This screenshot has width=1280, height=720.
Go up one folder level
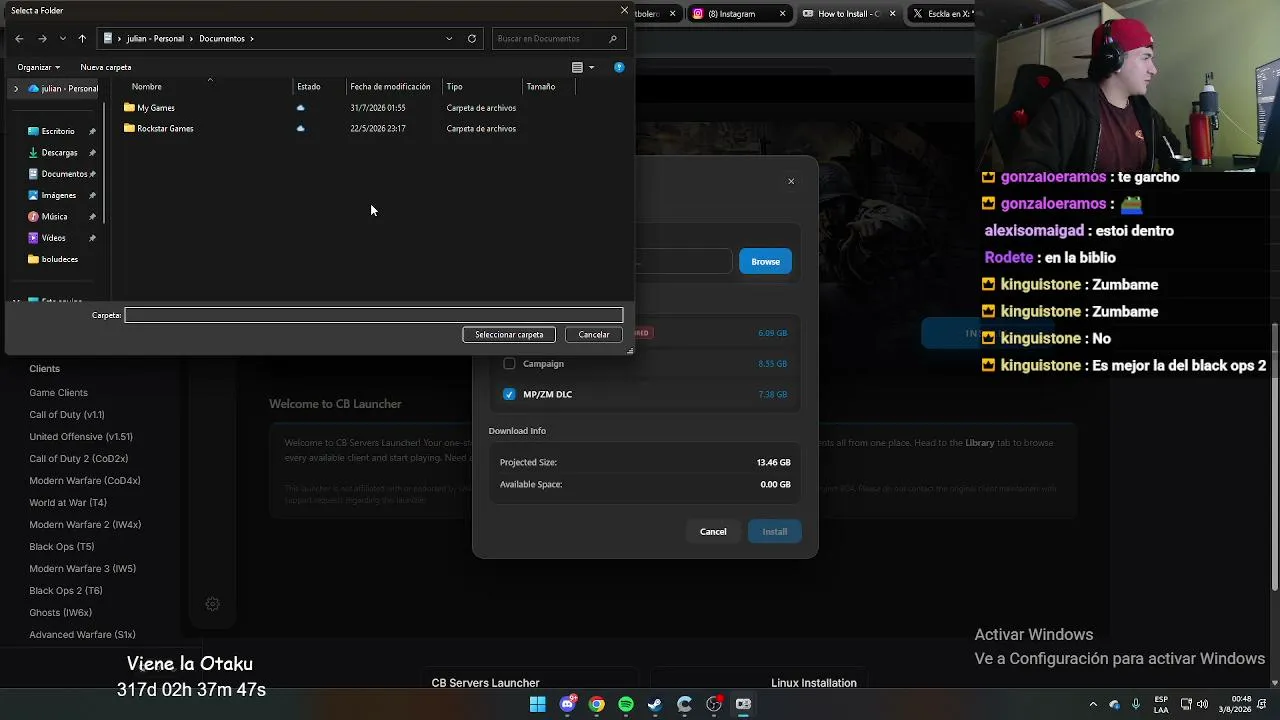[82, 39]
